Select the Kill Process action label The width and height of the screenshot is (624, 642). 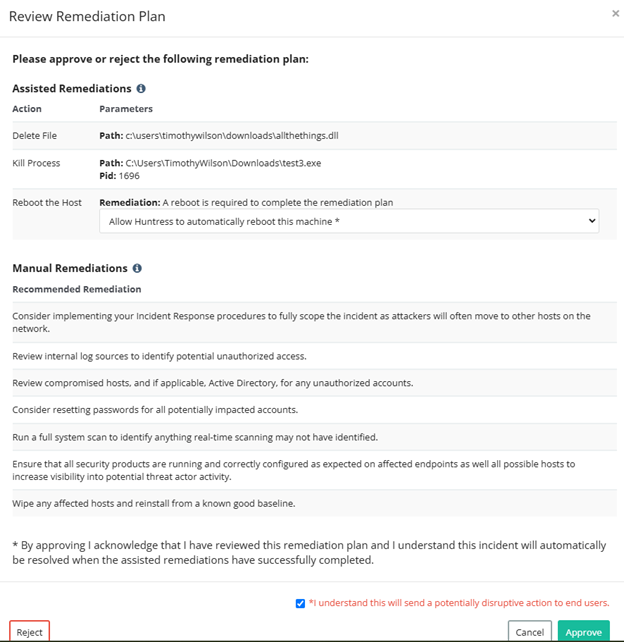36,162
